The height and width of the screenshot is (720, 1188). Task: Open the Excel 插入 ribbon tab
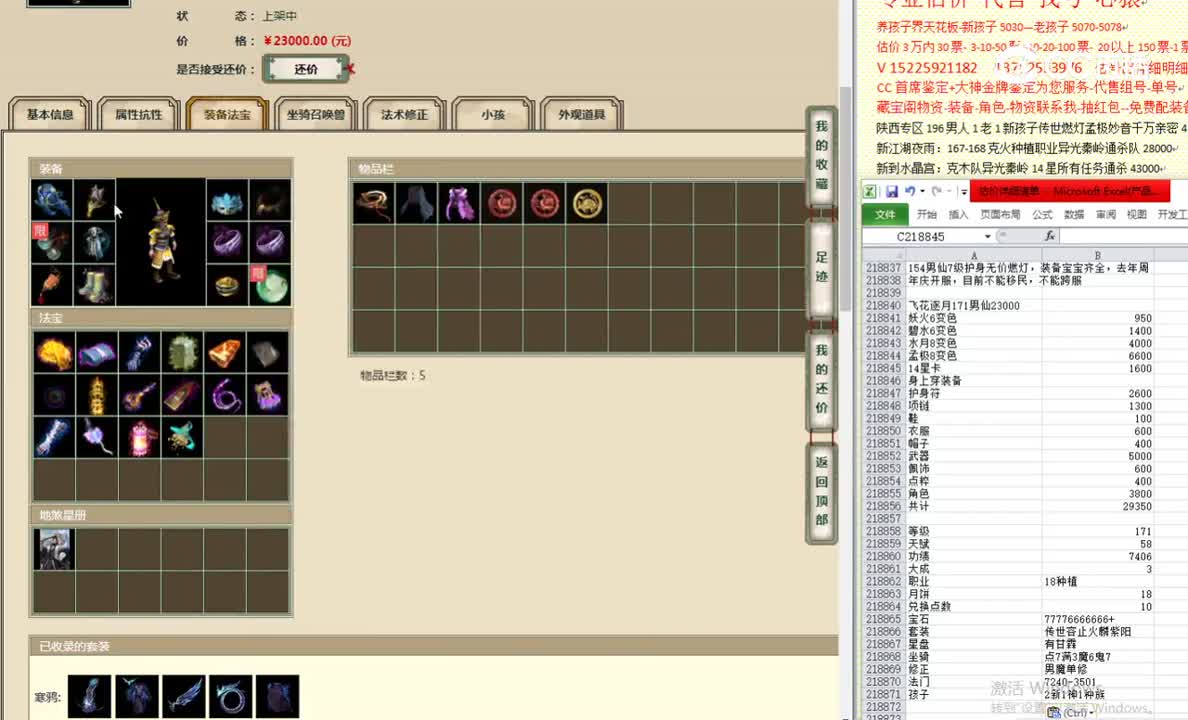point(958,214)
